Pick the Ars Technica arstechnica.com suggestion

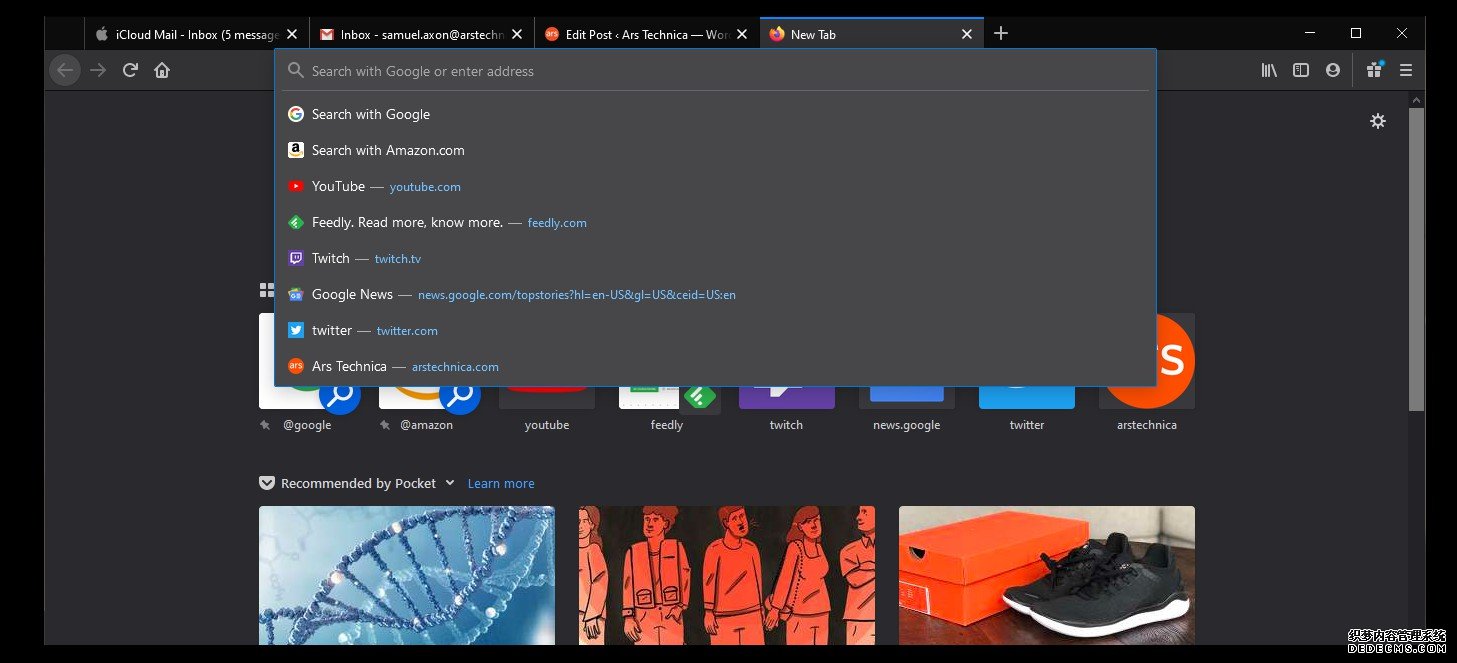715,366
